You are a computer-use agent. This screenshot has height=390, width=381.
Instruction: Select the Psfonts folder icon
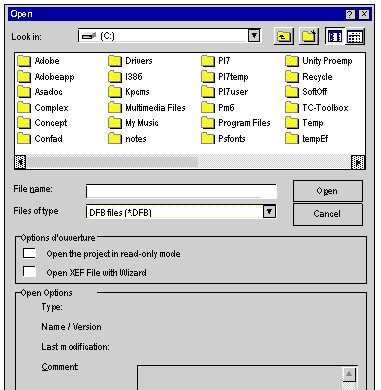[x=208, y=138]
